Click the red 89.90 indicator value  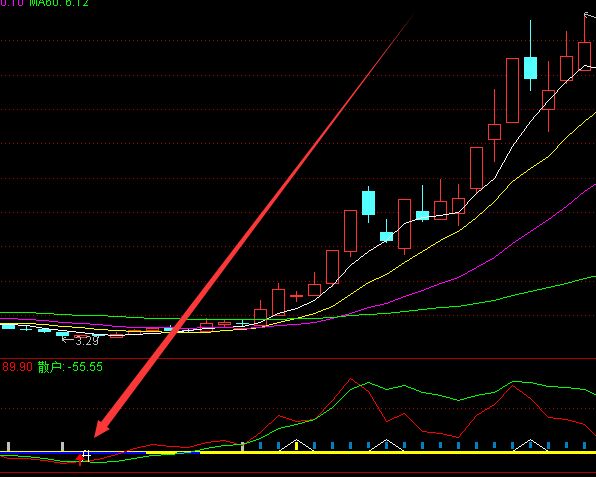pyautogui.click(x=17, y=367)
